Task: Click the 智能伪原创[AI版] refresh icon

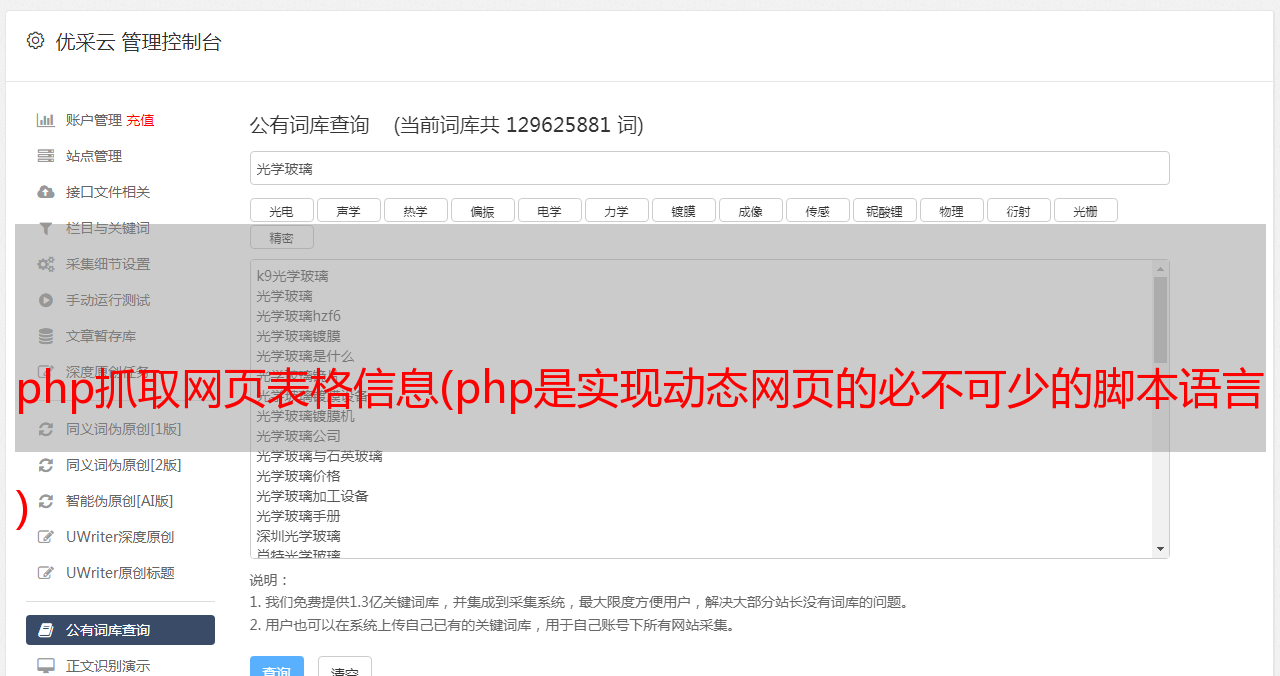Action: (46, 501)
